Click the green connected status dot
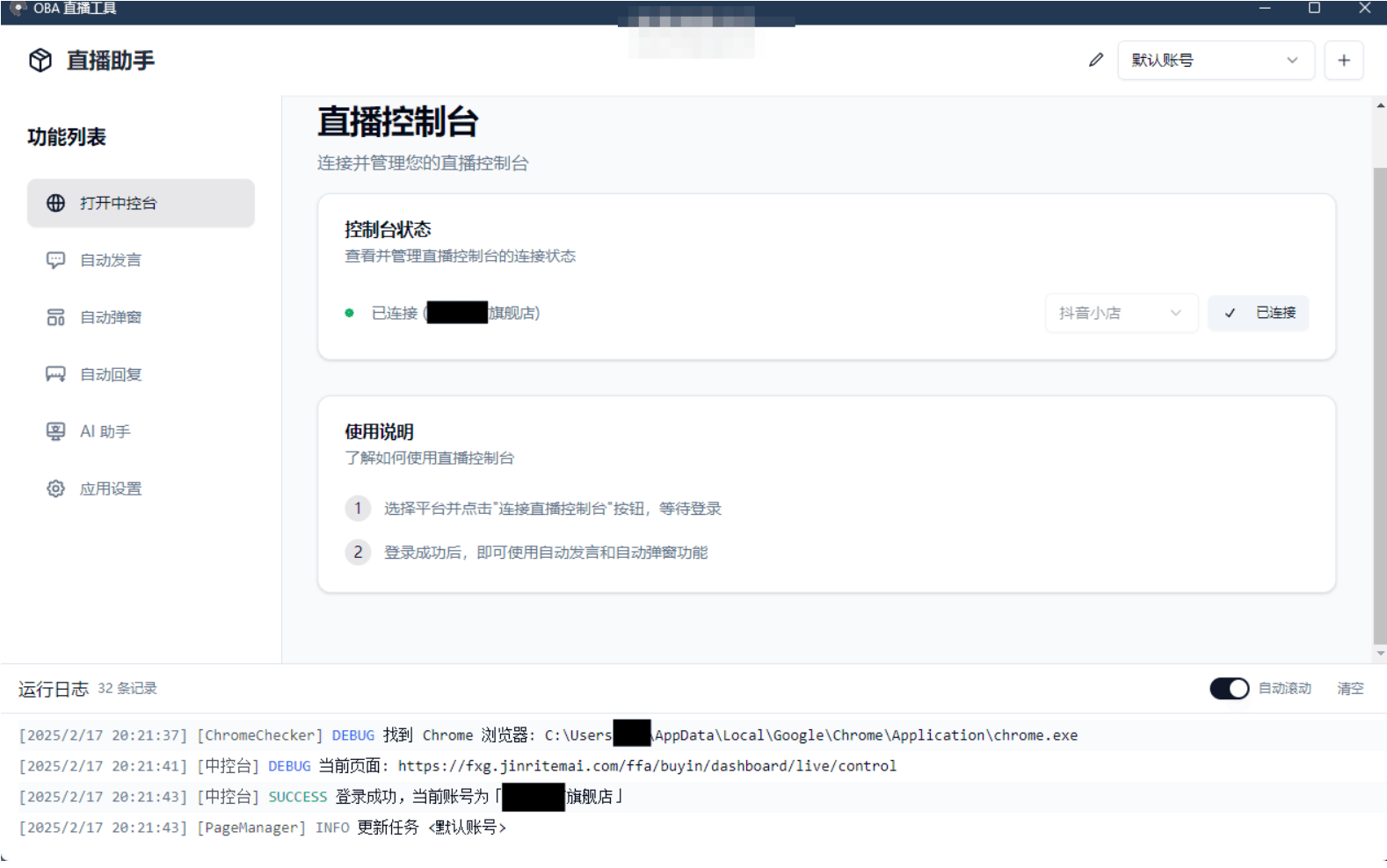The image size is (1387, 868). click(x=349, y=313)
